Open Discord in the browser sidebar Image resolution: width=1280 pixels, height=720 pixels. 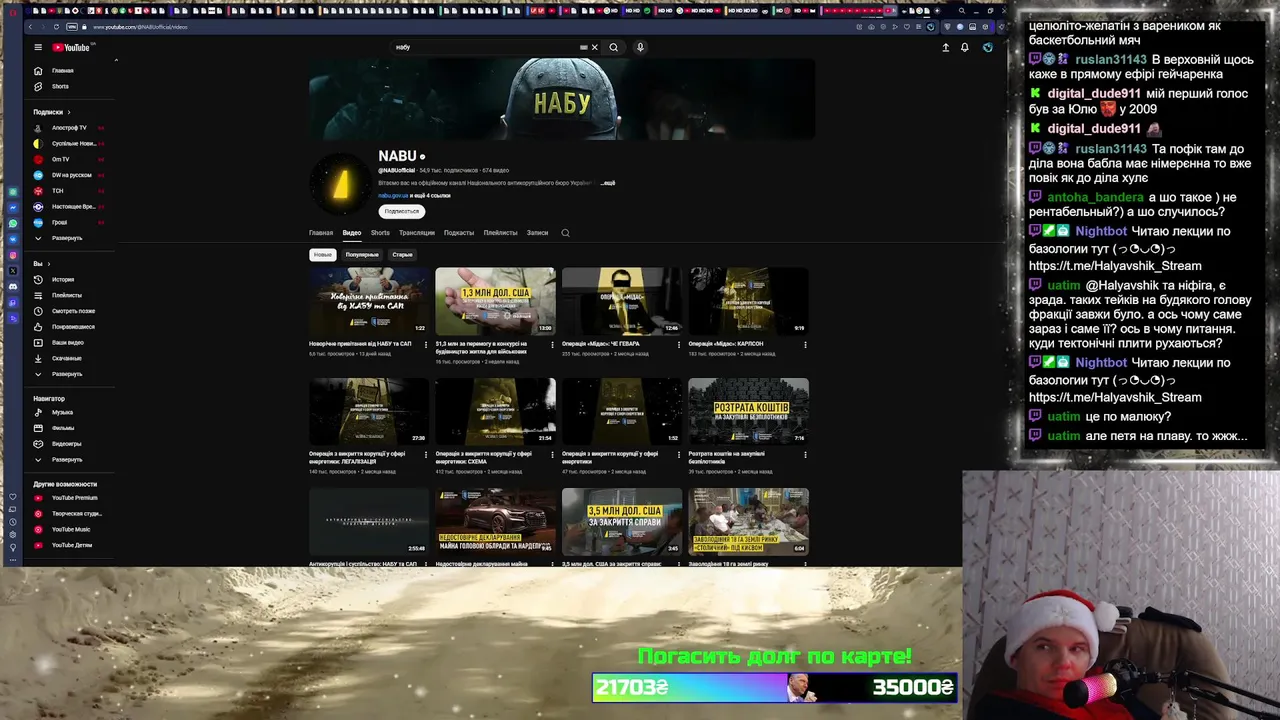point(13,287)
